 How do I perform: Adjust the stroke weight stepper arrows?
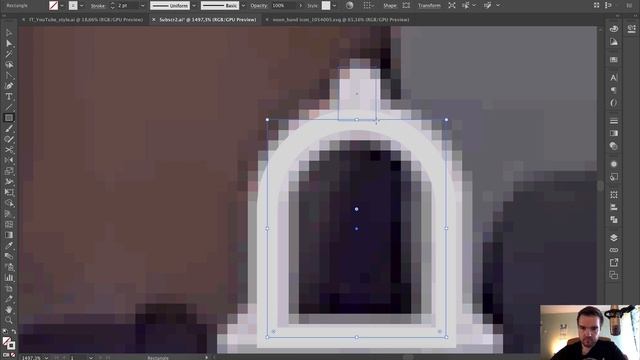[113, 6]
